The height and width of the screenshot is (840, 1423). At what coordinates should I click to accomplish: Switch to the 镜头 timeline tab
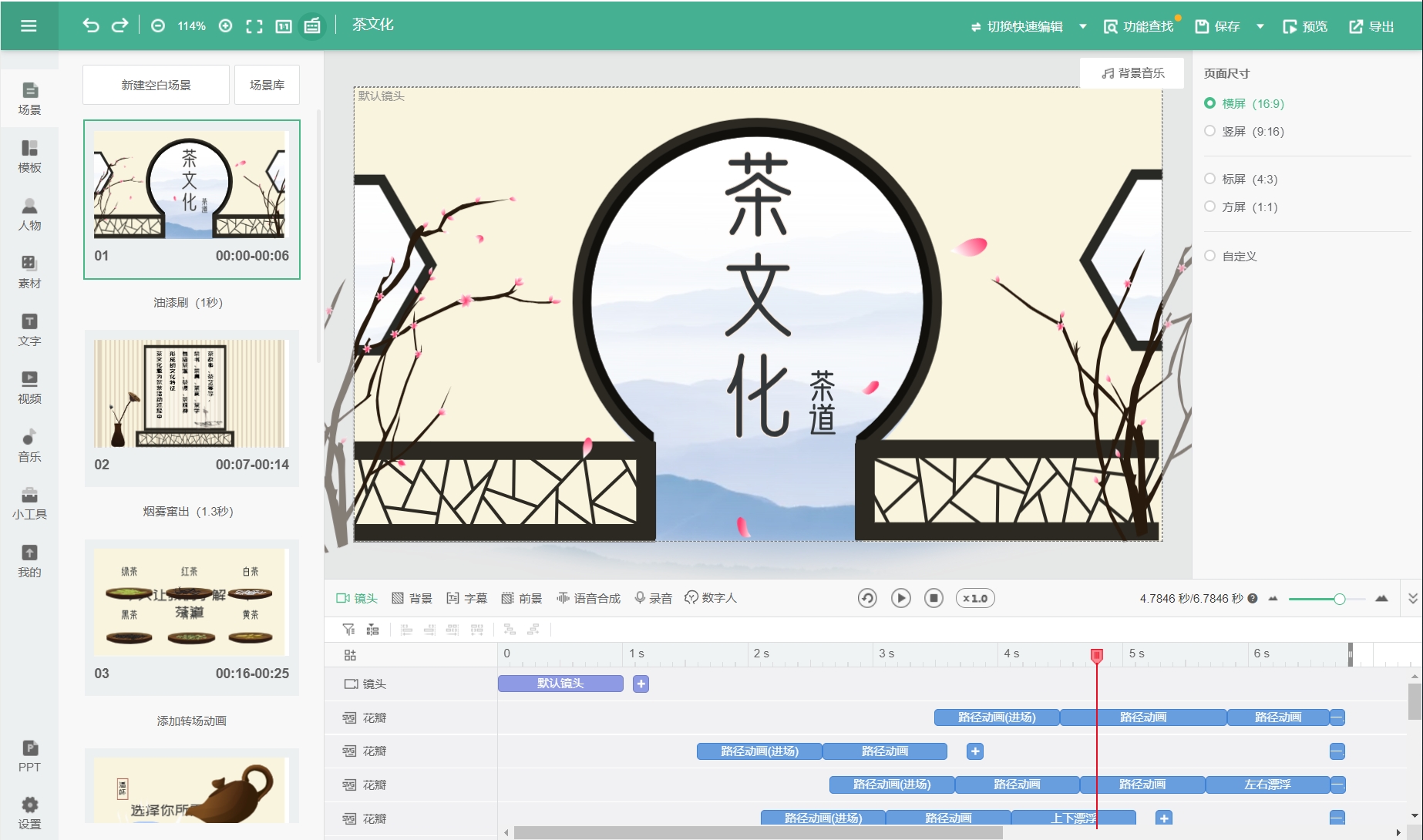pyautogui.click(x=357, y=598)
